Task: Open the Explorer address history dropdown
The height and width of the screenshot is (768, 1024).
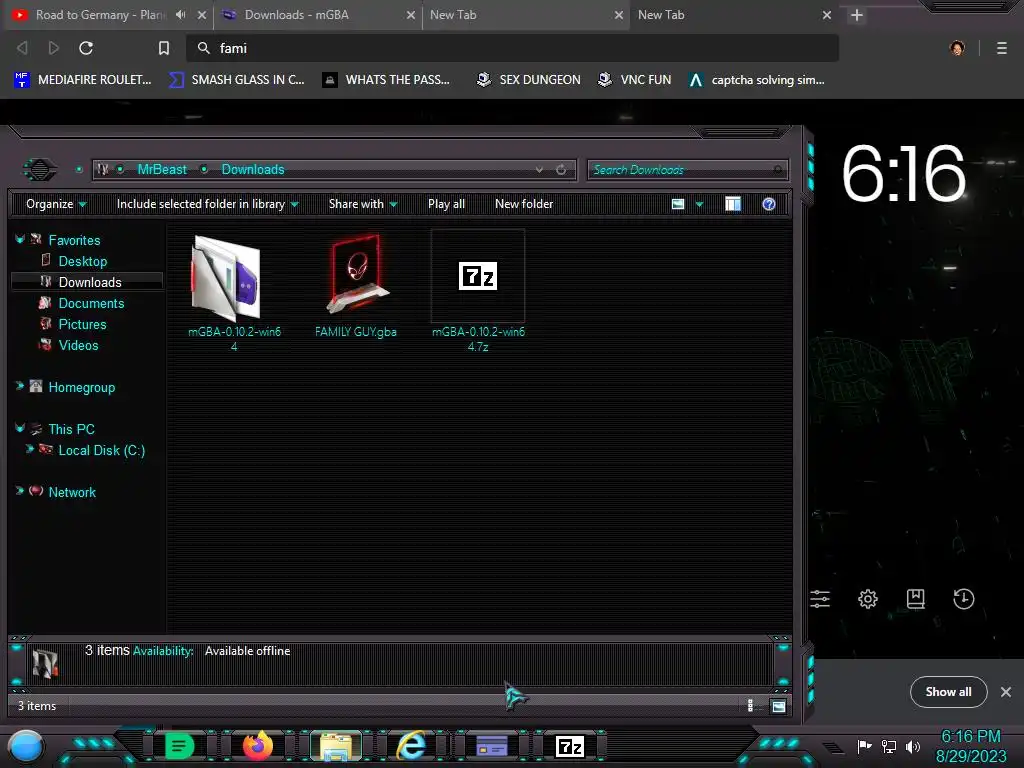Action: pos(539,170)
